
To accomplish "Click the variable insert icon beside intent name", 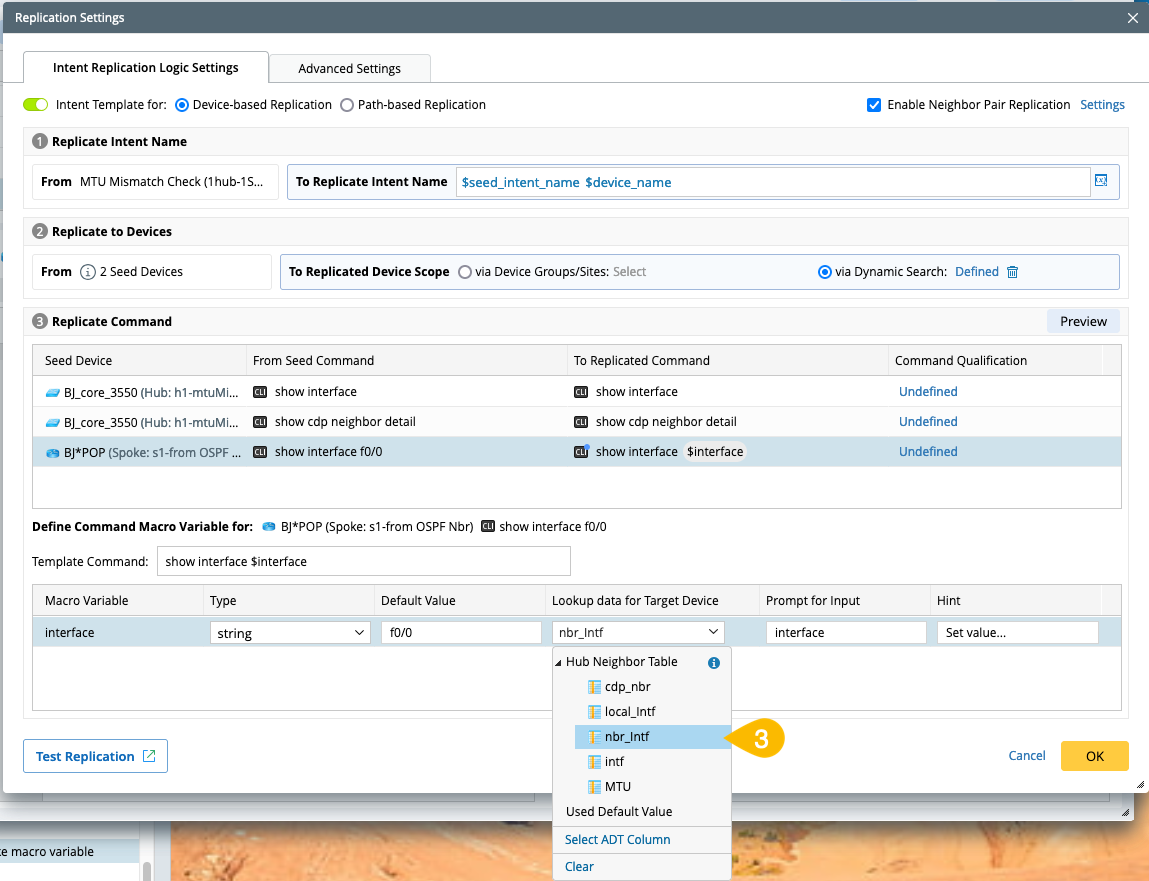I will pyautogui.click(x=1101, y=181).
